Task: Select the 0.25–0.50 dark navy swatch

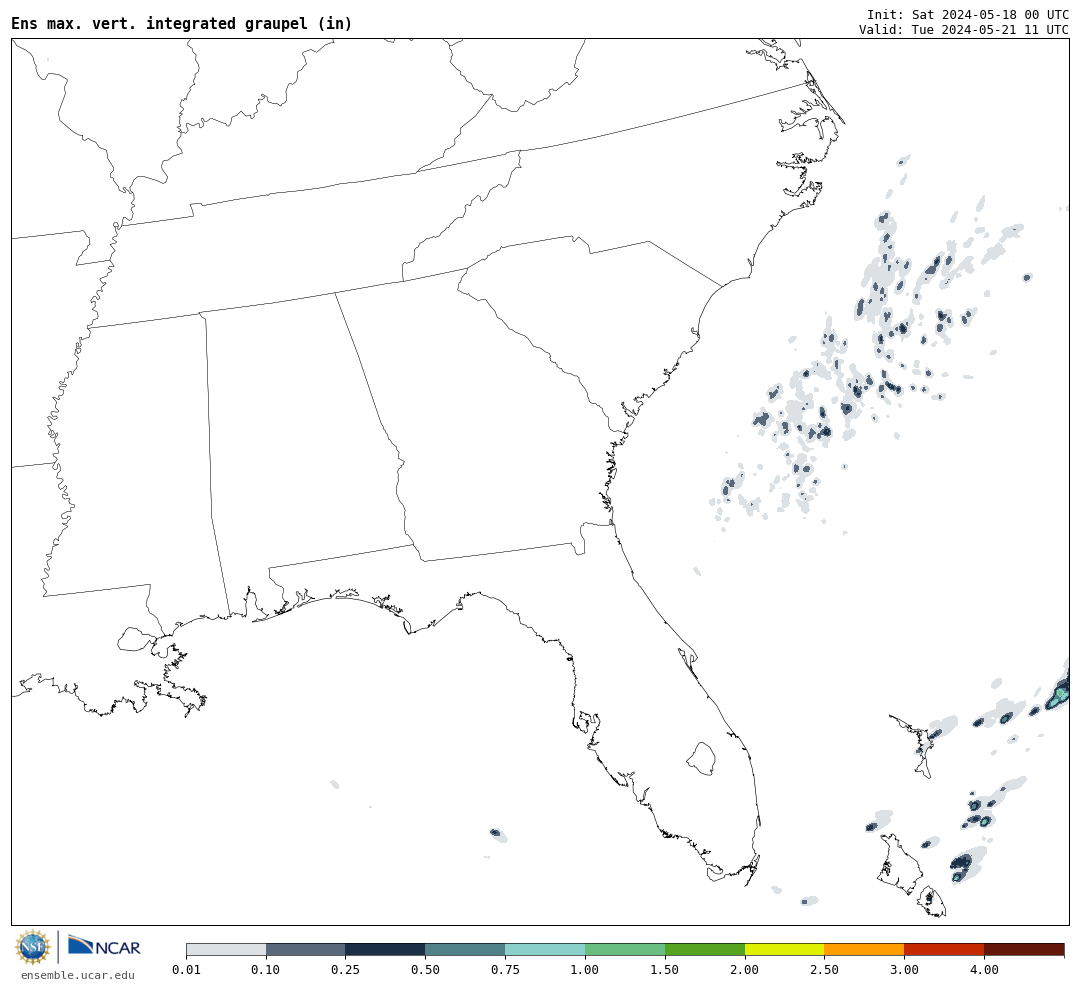Action: (x=386, y=949)
